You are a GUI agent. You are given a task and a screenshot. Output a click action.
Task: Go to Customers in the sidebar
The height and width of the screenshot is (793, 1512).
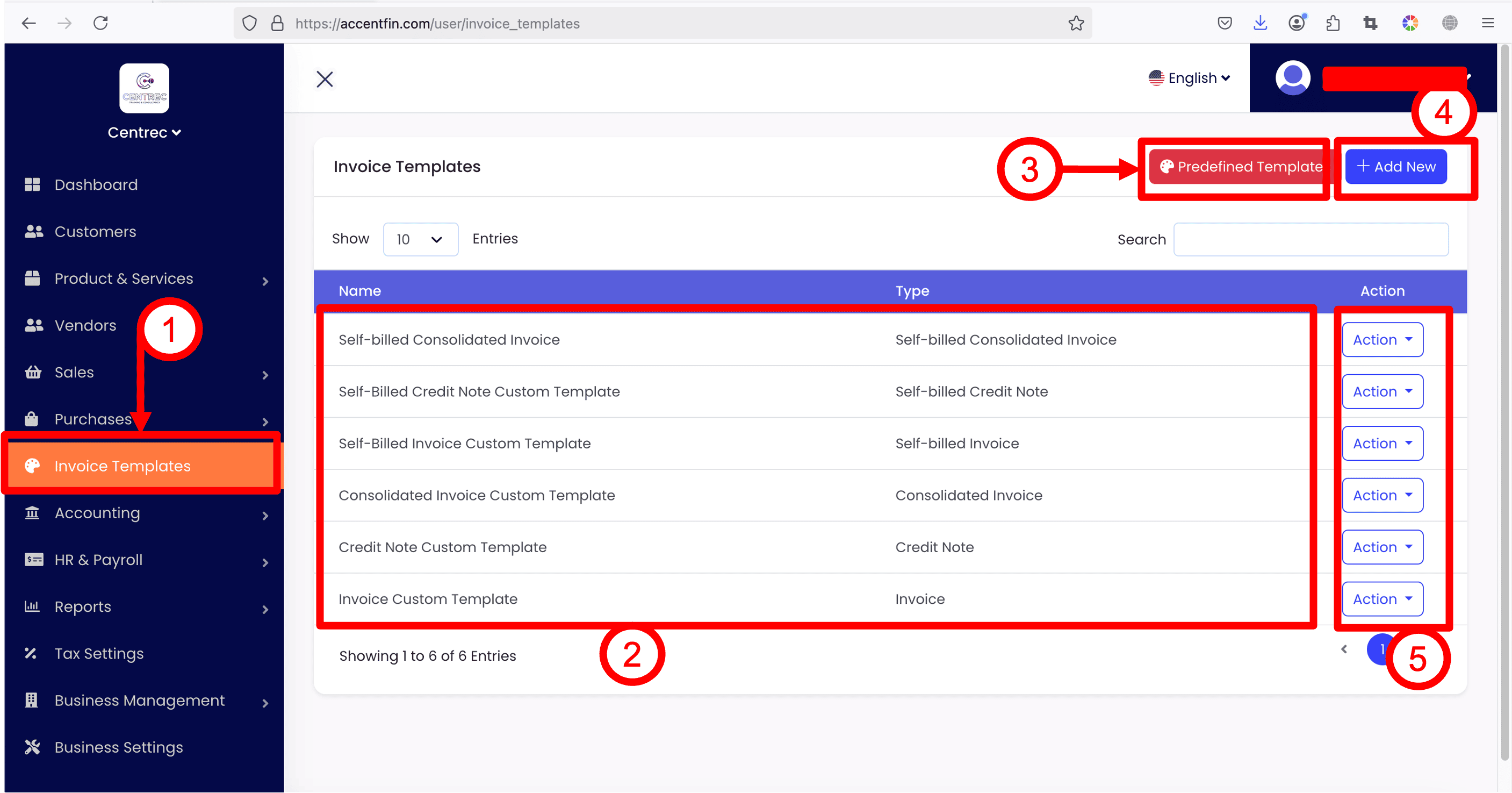95,231
